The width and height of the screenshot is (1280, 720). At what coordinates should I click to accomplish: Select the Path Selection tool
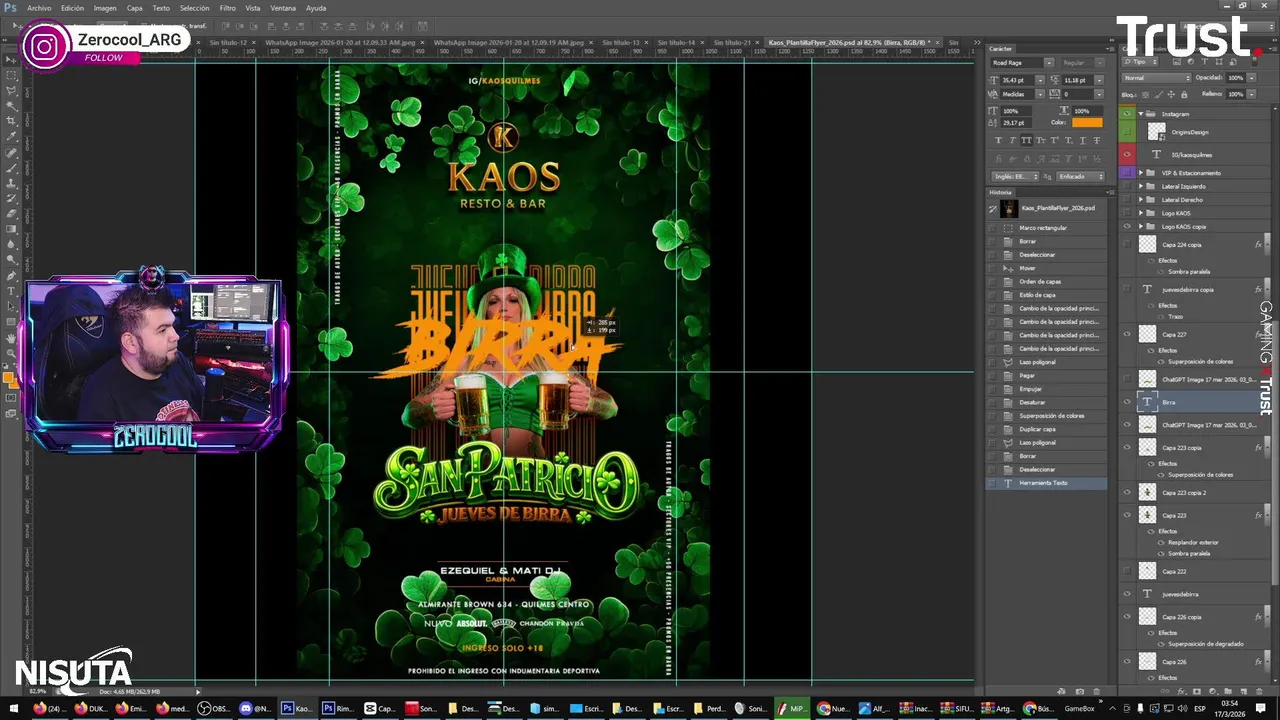[11, 306]
